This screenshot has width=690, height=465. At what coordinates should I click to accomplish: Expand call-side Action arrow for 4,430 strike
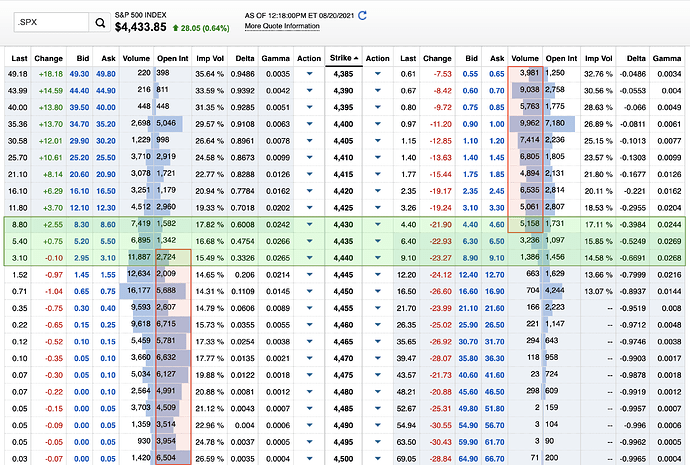pos(309,226)
